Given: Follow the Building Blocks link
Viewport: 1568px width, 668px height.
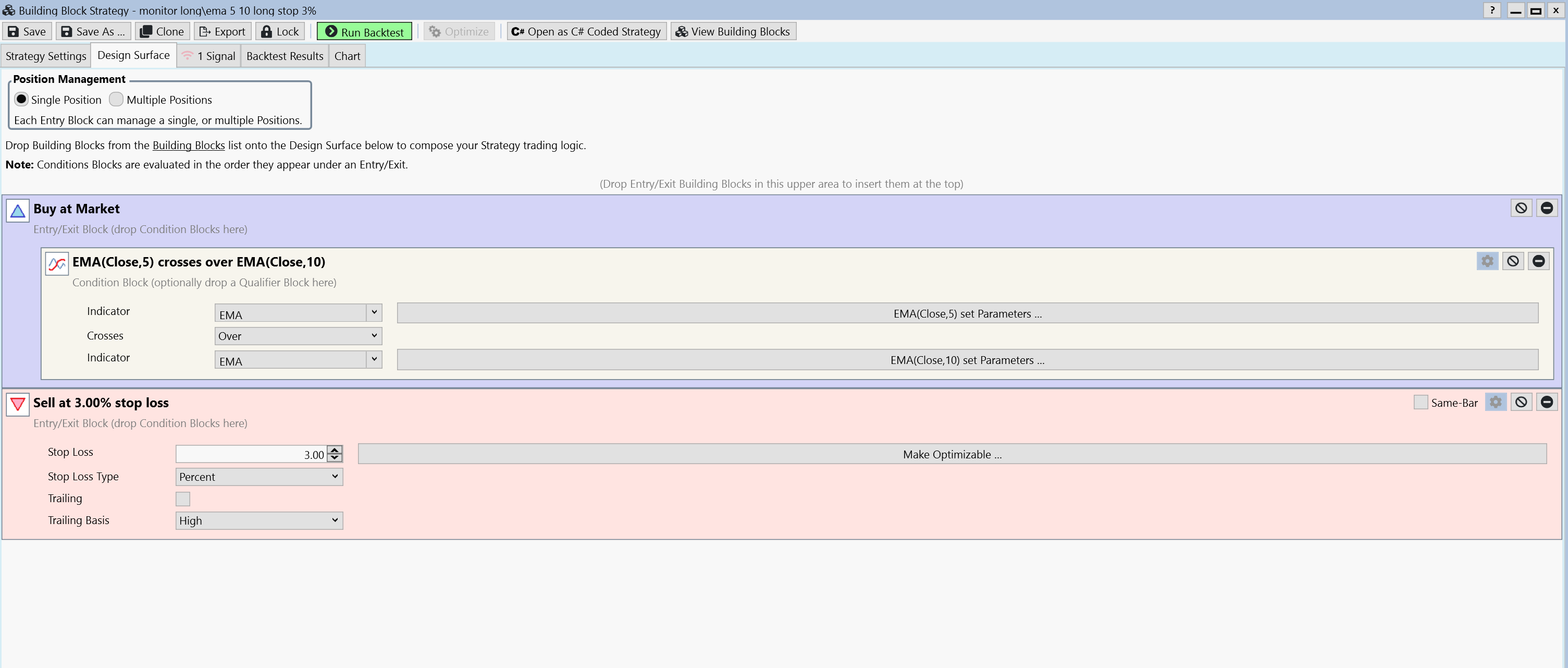Looking at the screenshot, I should pos(189,145).
